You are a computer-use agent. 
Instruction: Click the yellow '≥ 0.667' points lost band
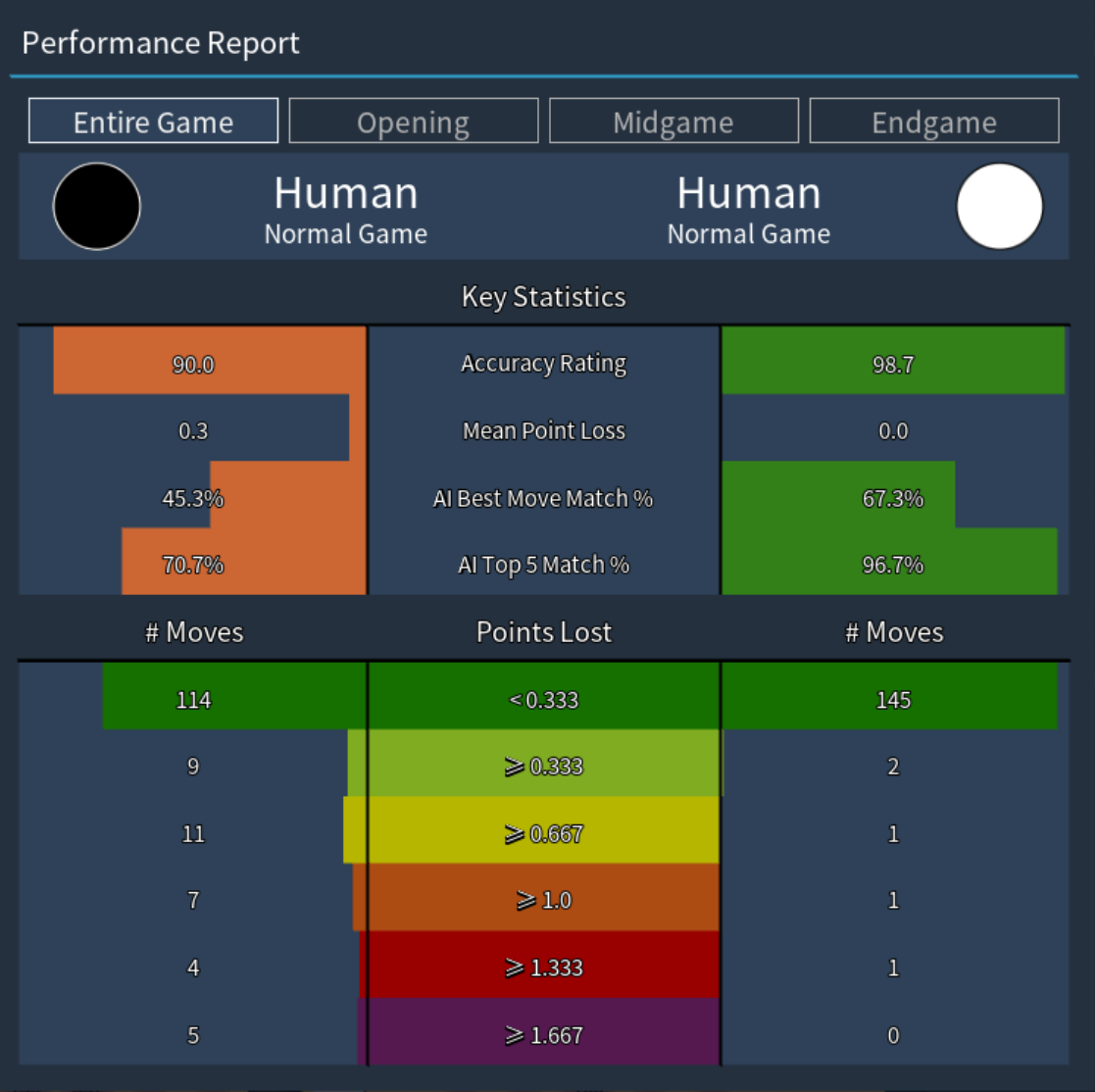pos(544,834)
